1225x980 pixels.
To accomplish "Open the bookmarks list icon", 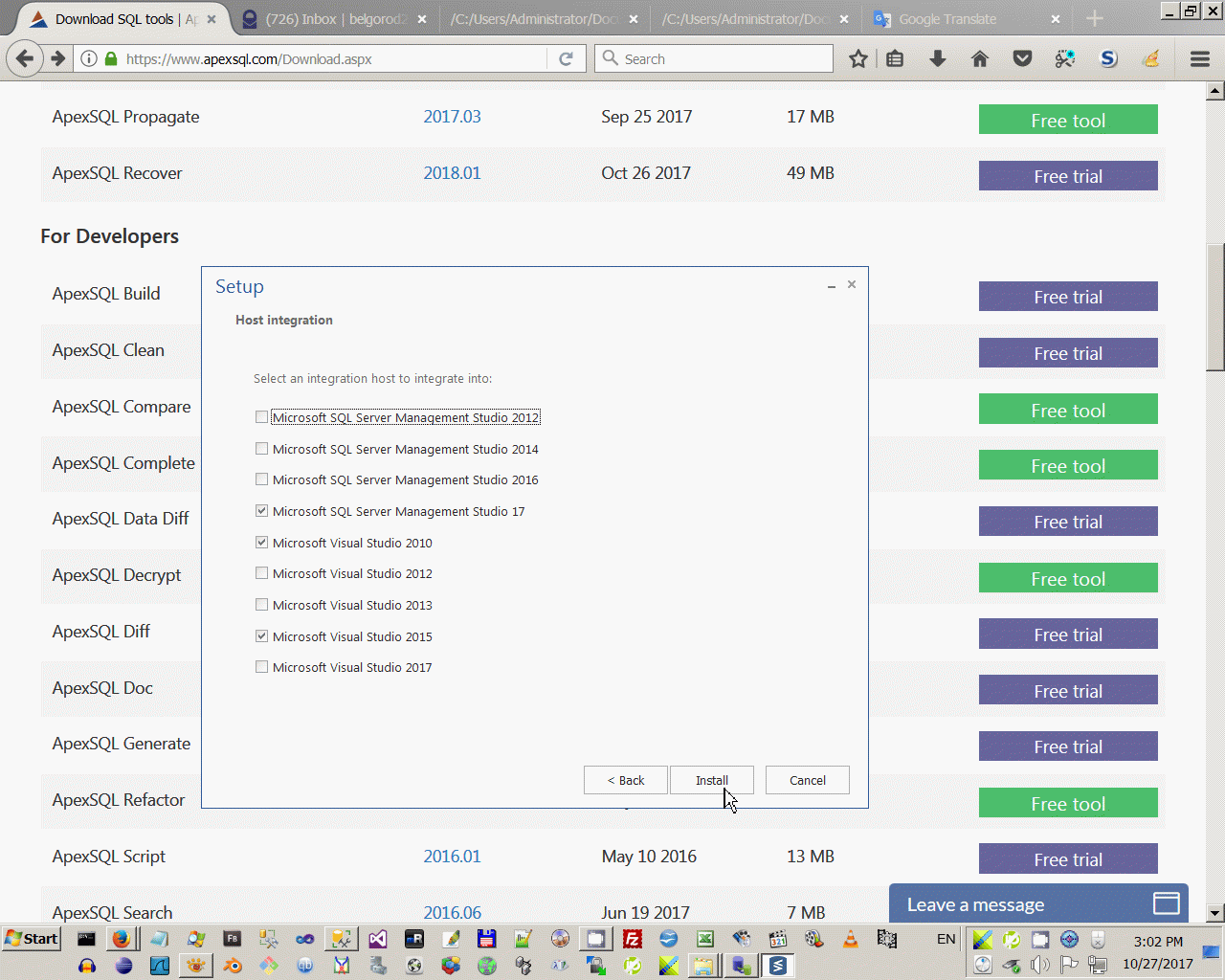I will point(895,59).
